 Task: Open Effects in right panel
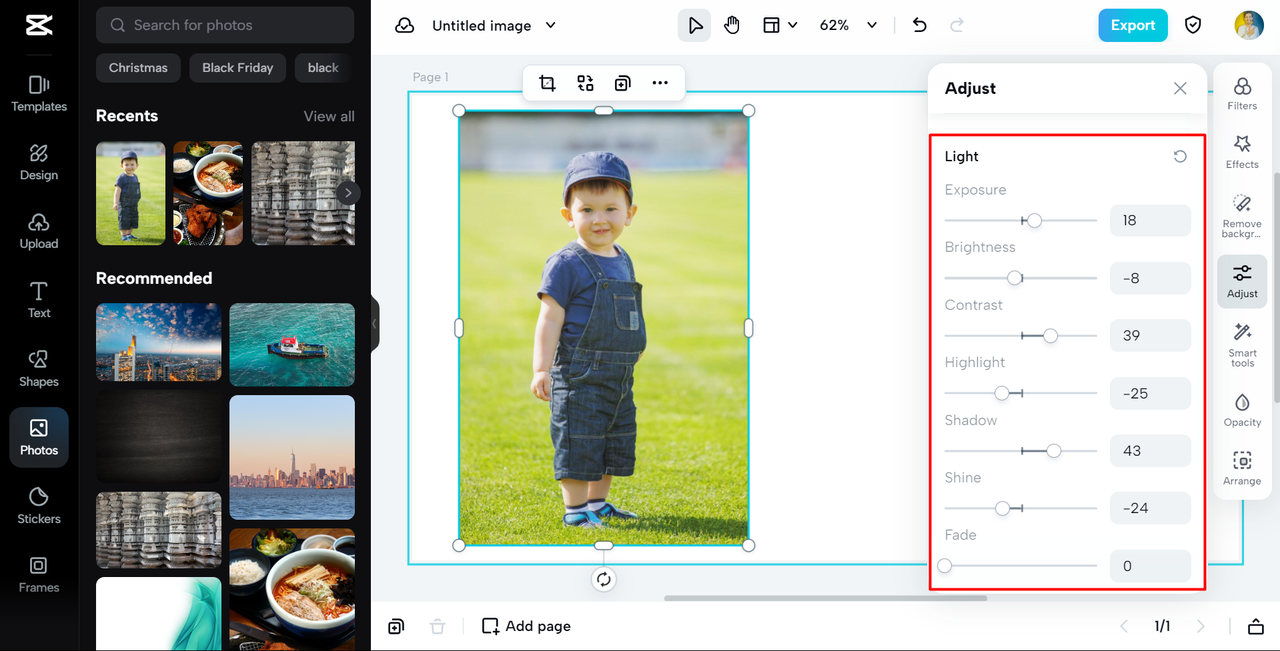1242,152
